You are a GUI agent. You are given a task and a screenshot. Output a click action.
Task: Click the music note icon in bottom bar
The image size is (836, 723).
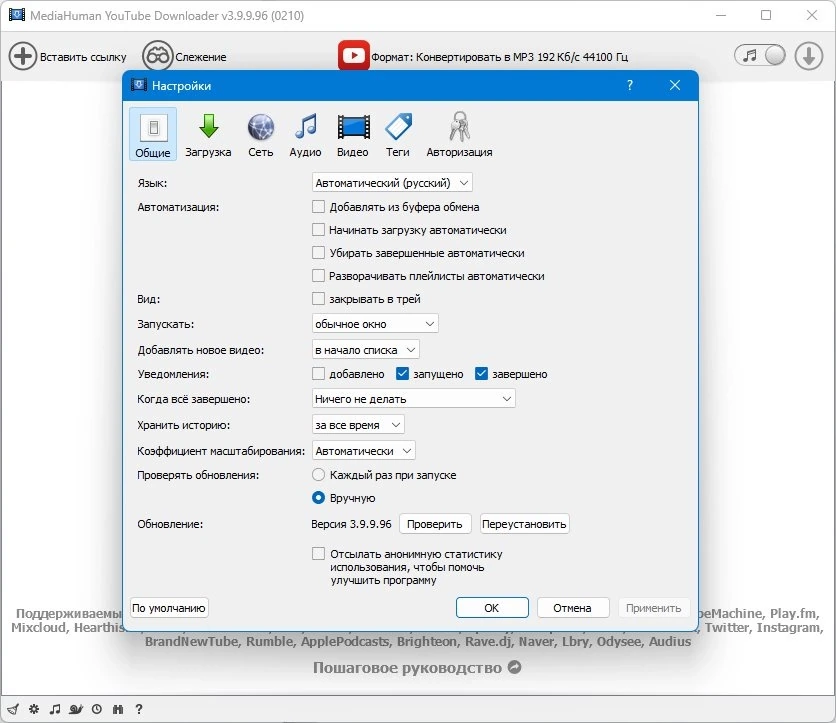(55, 709)
